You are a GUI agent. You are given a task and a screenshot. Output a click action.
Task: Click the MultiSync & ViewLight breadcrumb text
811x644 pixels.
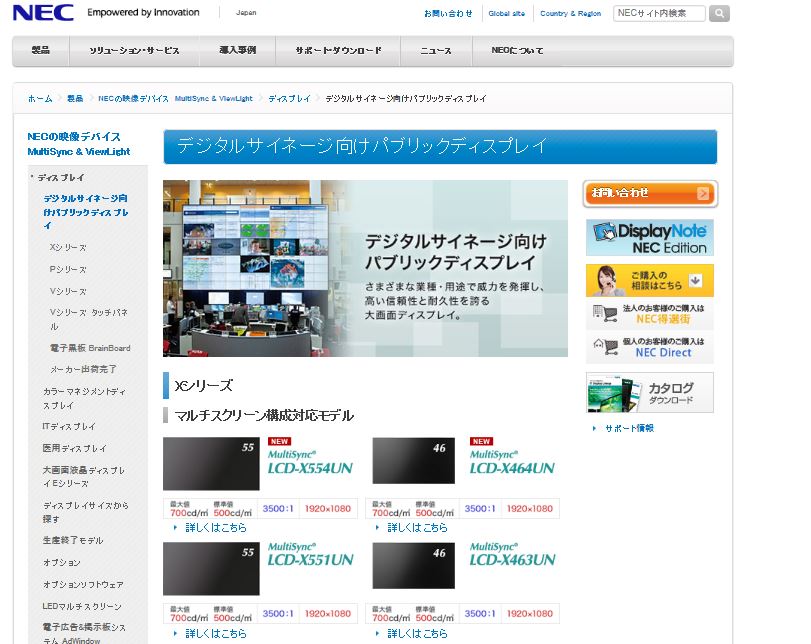(x=214, y=98)
